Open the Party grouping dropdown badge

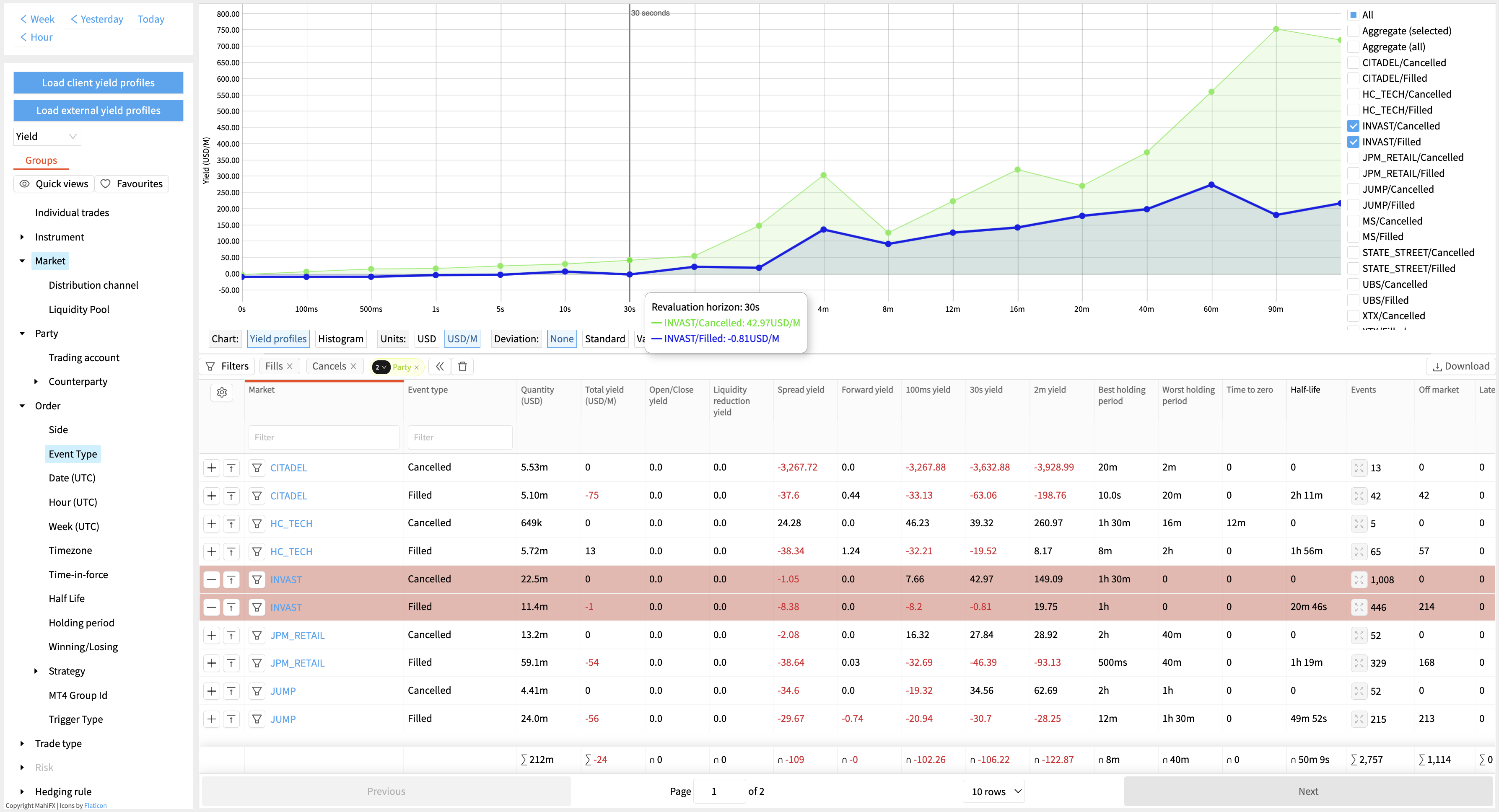[x=381, y=367]
